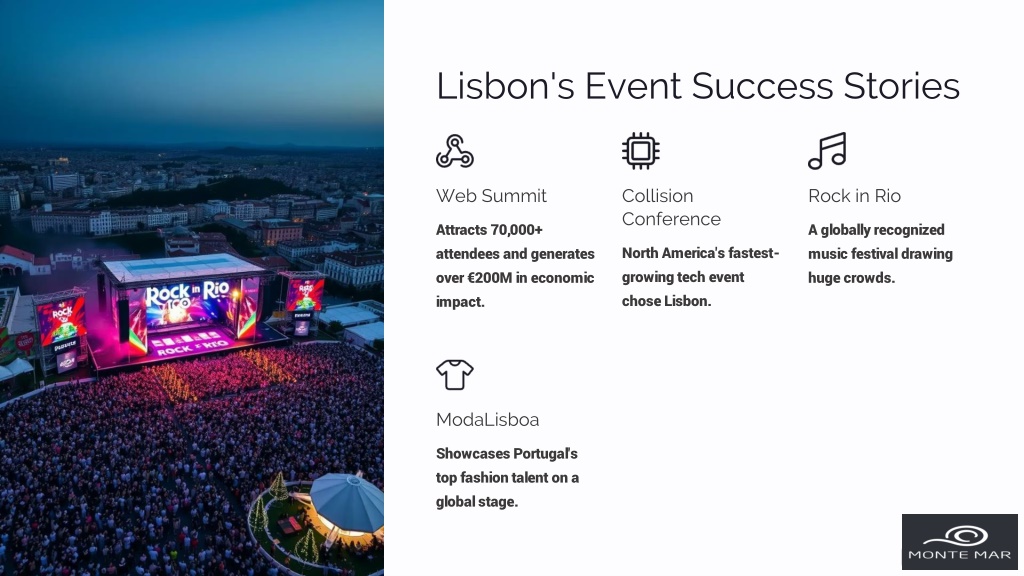Click the Web Summit network icon

[455, 151]
